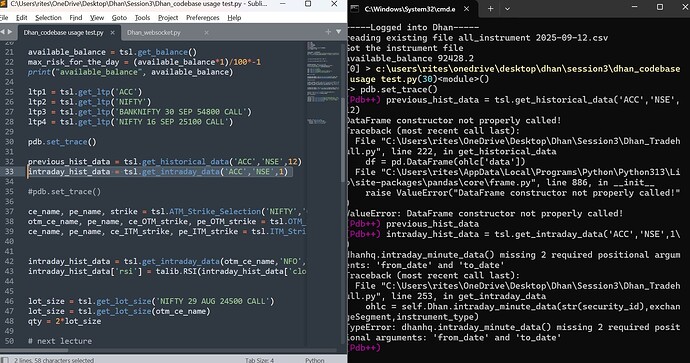This screenshot has width=690, height=363.
Task: Click 'pdb.set_trace()' on line 30
Action: click(62, 142)
